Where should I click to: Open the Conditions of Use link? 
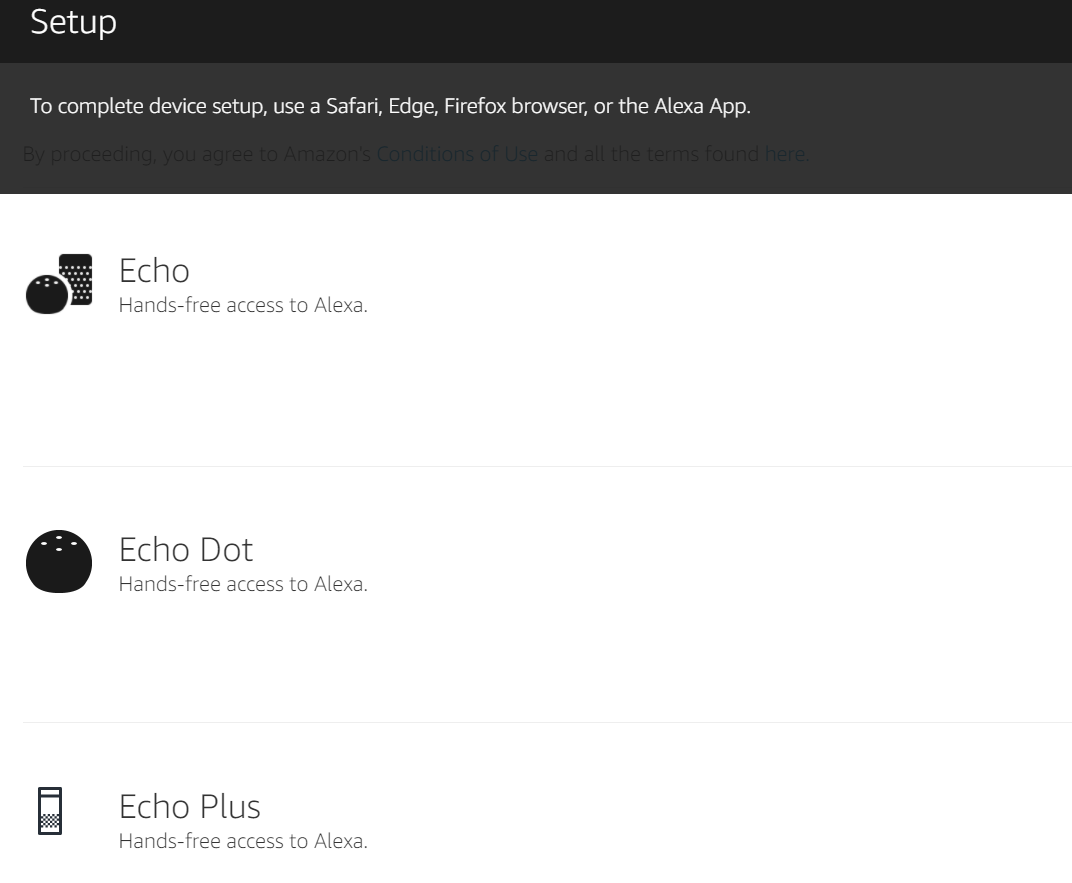click(457, 155)
